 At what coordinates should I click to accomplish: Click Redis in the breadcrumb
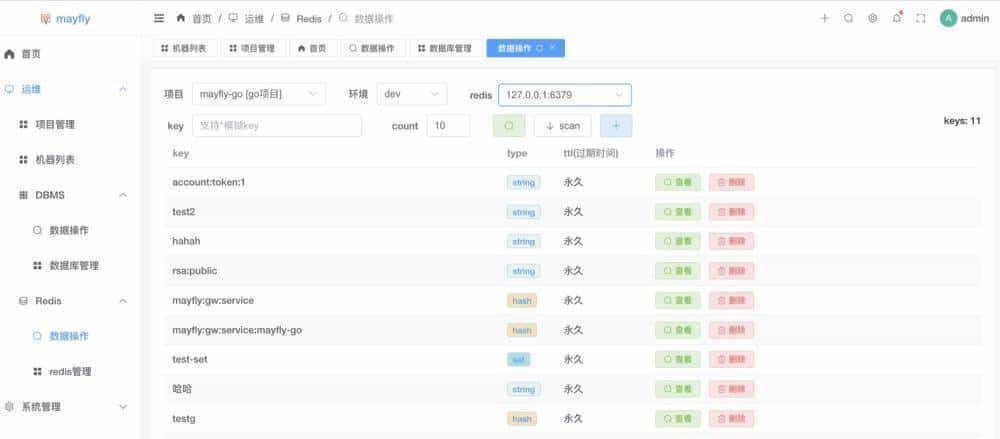(309, 19)
